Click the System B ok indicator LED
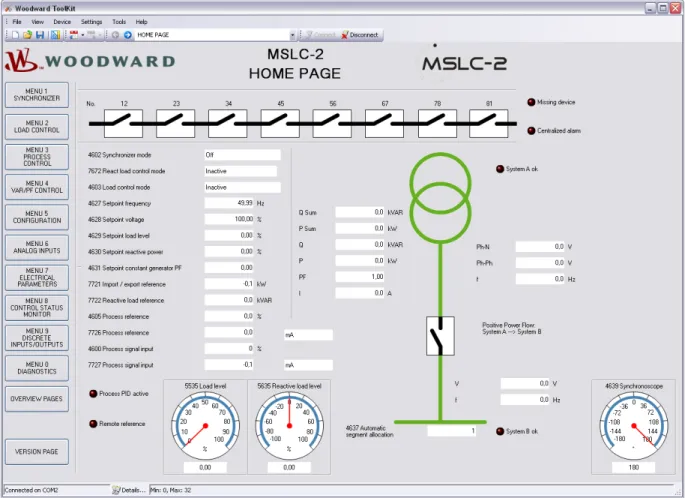 point(500,432)
